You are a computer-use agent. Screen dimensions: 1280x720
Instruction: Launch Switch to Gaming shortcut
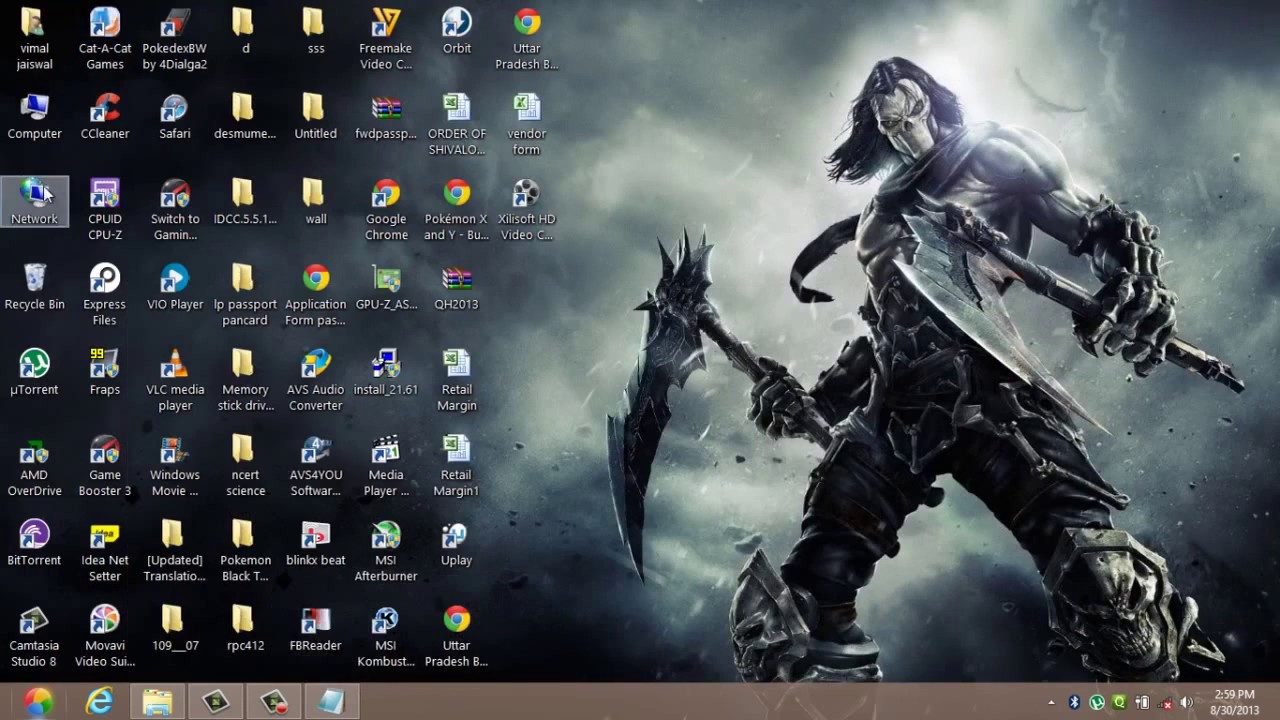coord(175,210)
